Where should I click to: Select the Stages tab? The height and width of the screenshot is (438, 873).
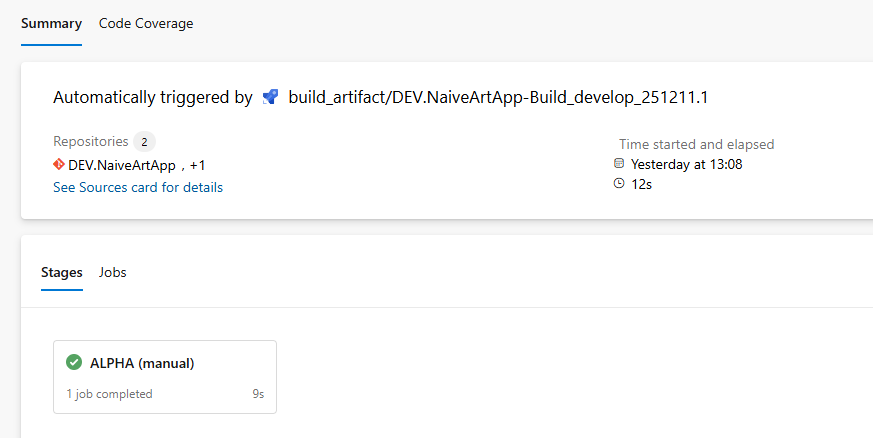pyautogui.click(x=62, y=273)
